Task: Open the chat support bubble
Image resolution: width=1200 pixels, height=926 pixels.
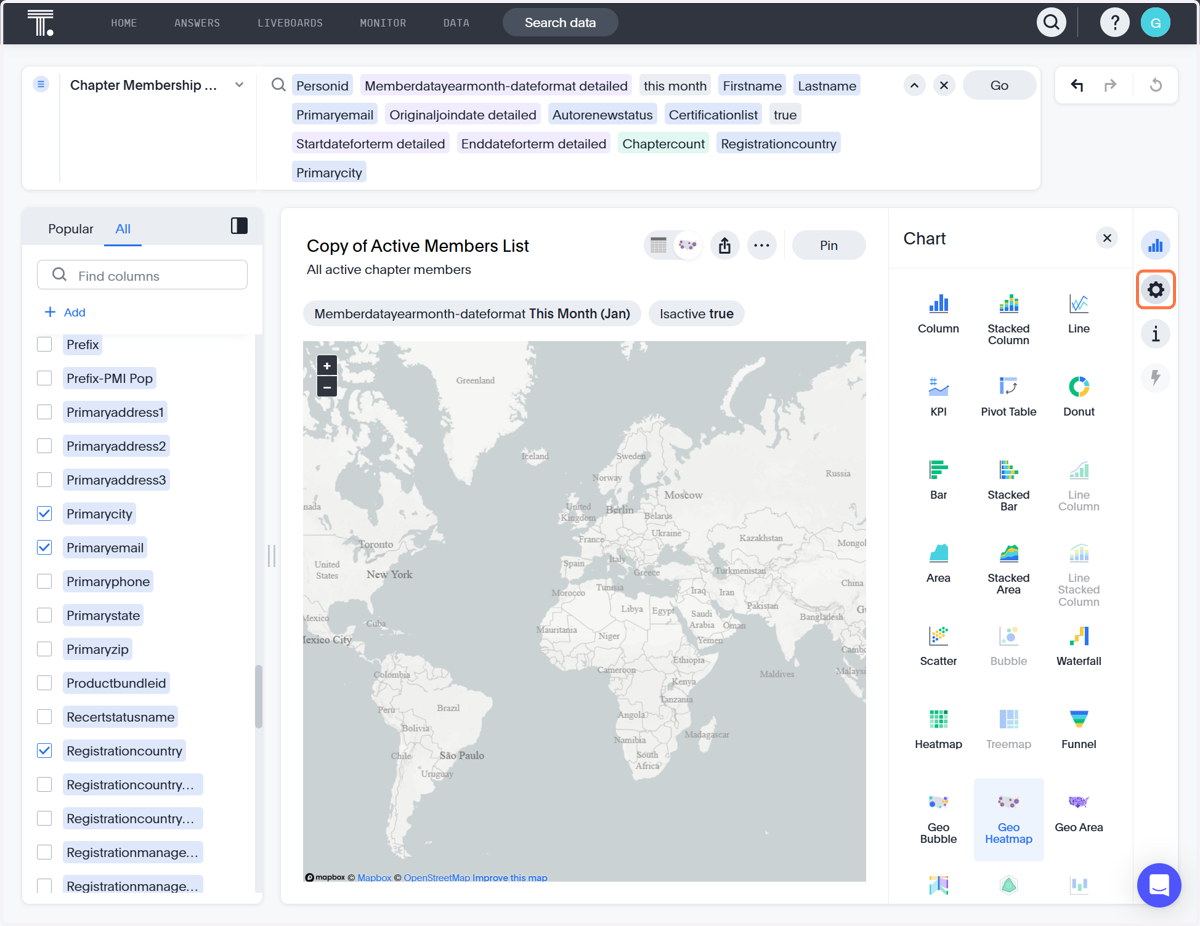Action: click(1159, 885)
